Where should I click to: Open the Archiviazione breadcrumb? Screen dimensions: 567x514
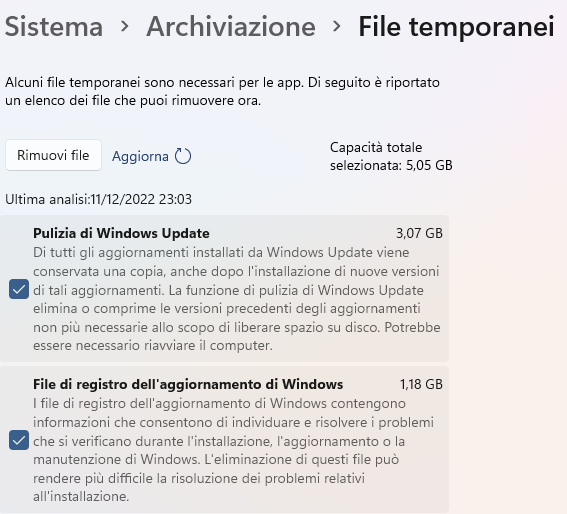[231, 27]
